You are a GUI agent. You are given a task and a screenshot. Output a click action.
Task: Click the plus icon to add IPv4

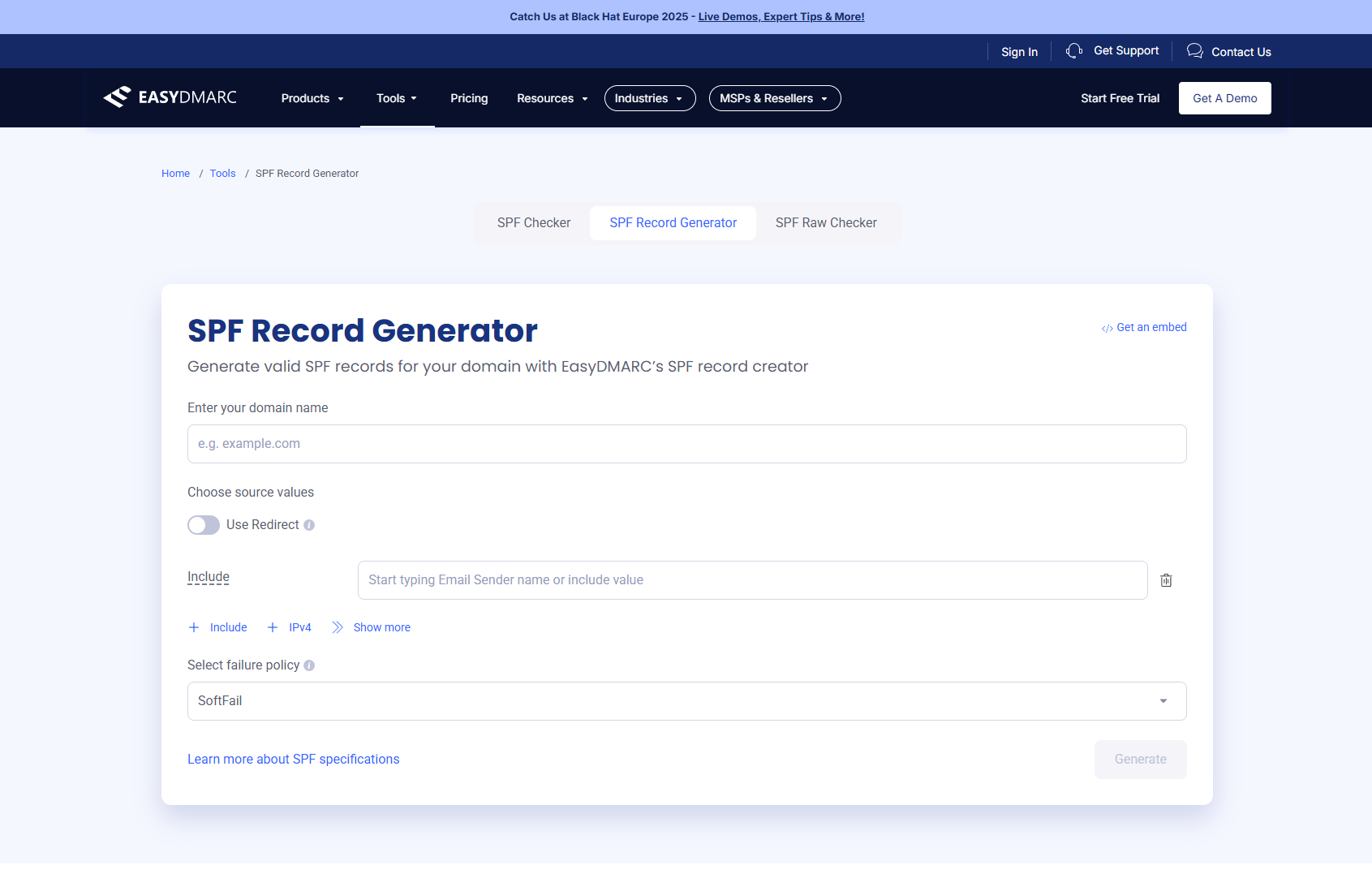tap(272, 626)
